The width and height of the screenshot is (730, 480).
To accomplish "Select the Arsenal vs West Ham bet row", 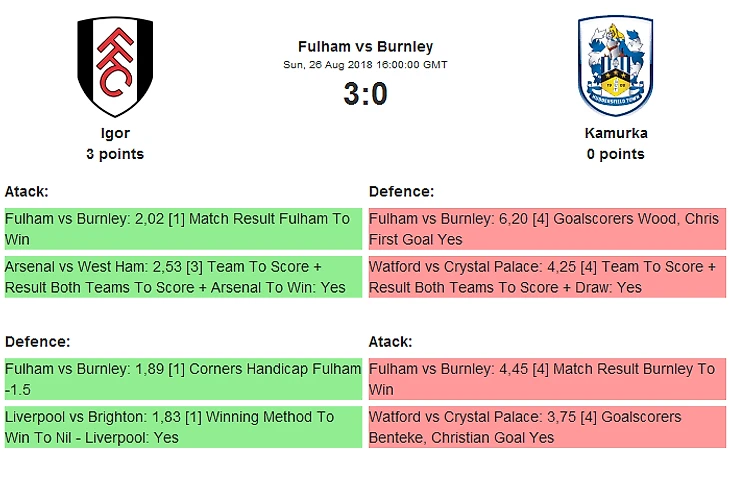I will [182, 277].
